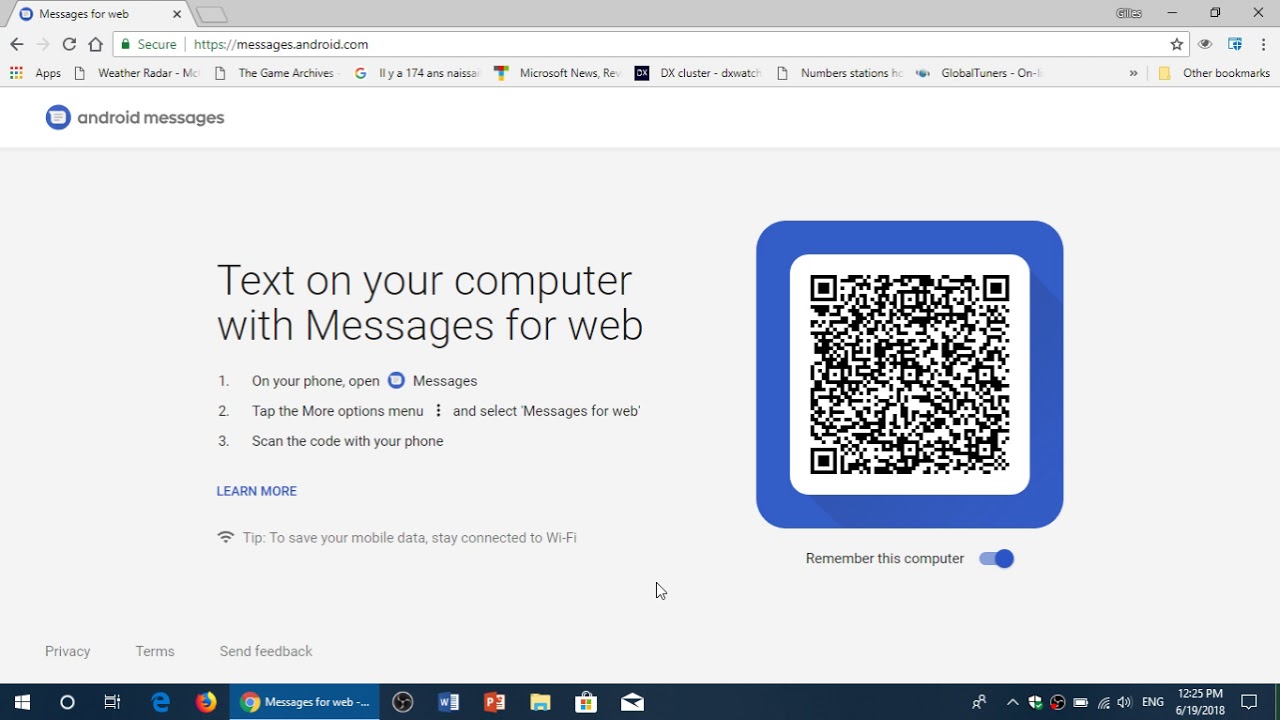Screen dimensions: 1280x720
Task: Open the Weather Radar bookmark
Action: coord(138,73)
